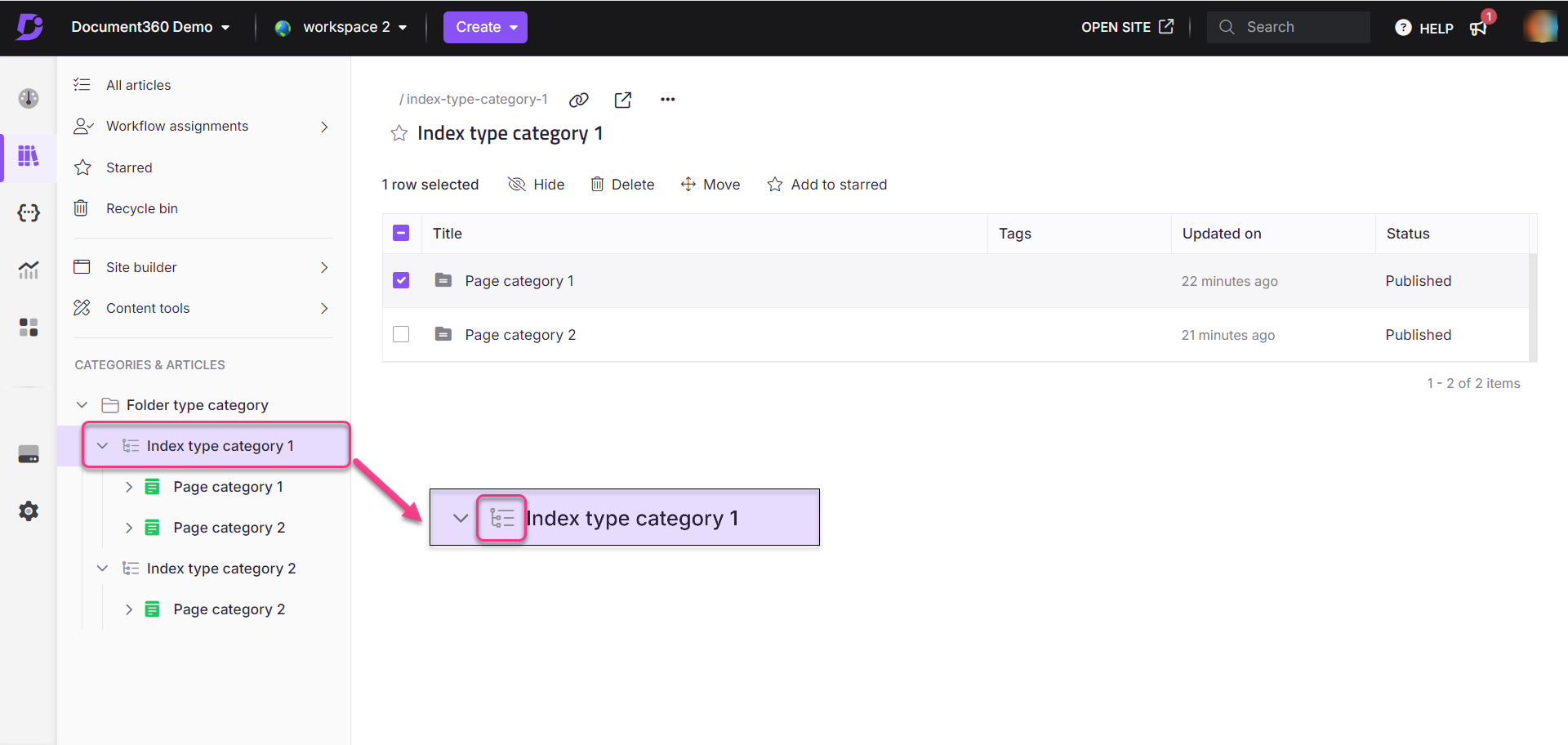Focus the Search input field
Image resolution: width=1568 pixels, height=745 pixels.
1289,27
